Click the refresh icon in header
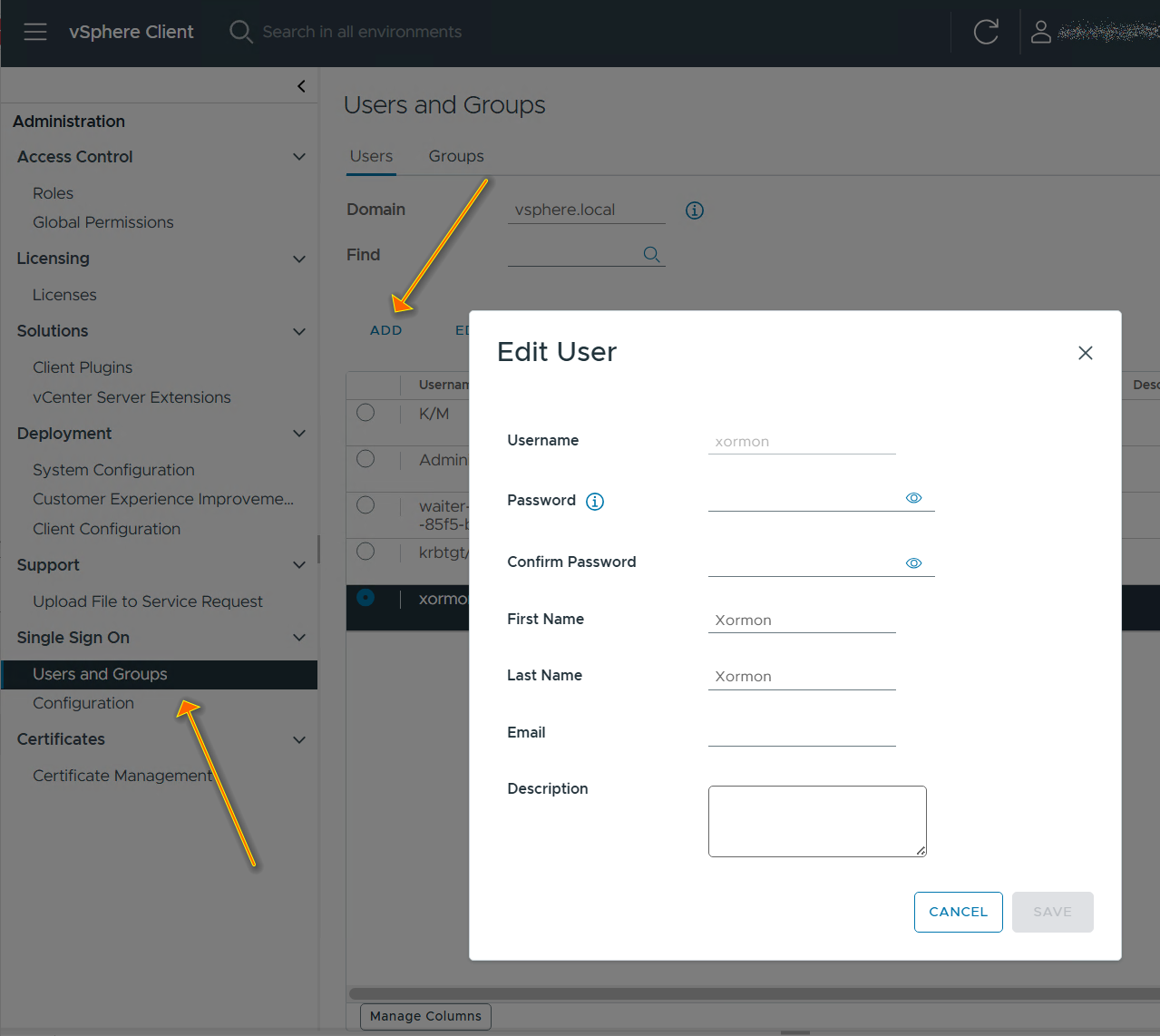This screenshot has height=1036, width=1160. click(986, 32)
